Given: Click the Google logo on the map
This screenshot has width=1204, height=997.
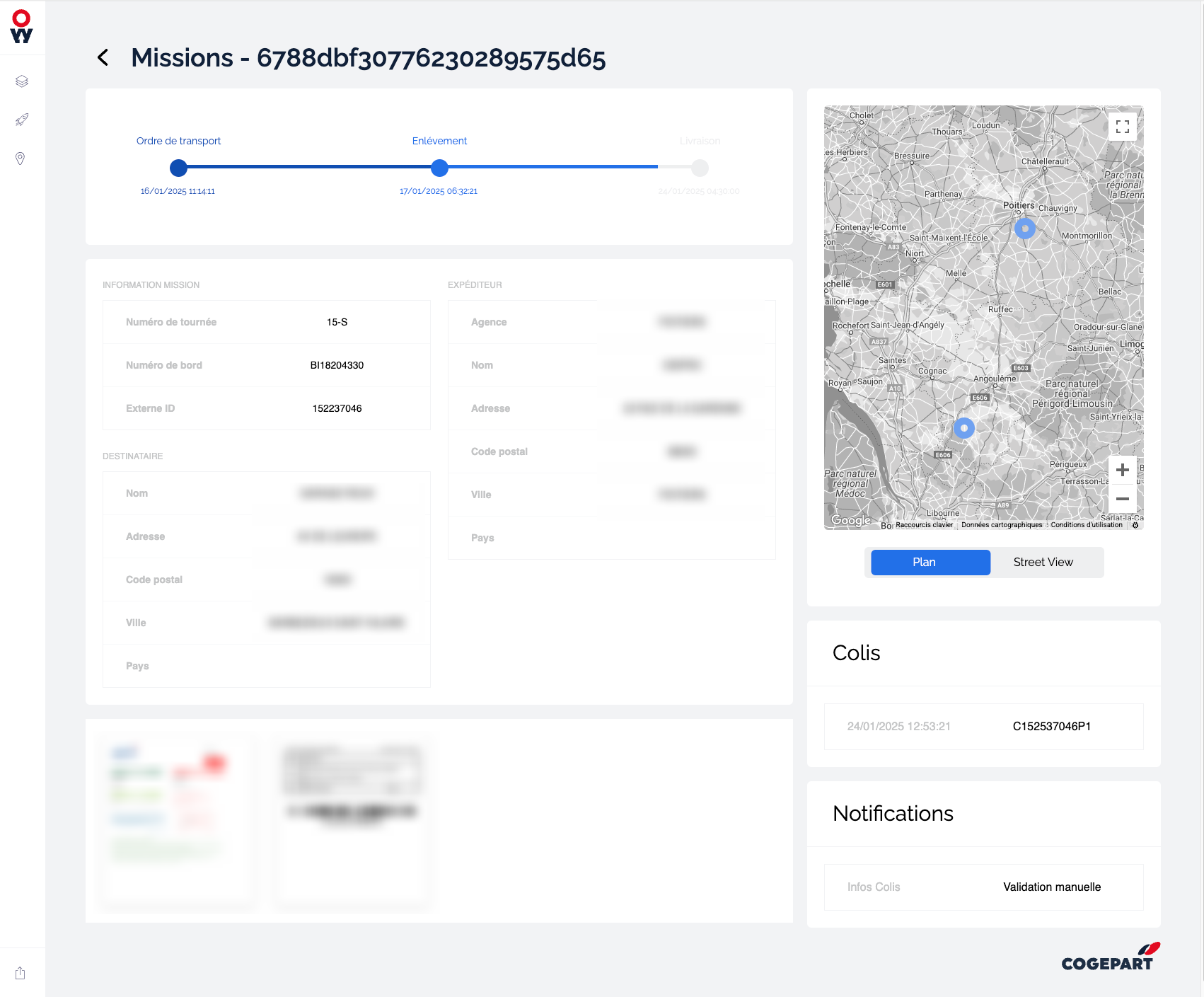Looking at the screenshot, I should coord(851,520).
